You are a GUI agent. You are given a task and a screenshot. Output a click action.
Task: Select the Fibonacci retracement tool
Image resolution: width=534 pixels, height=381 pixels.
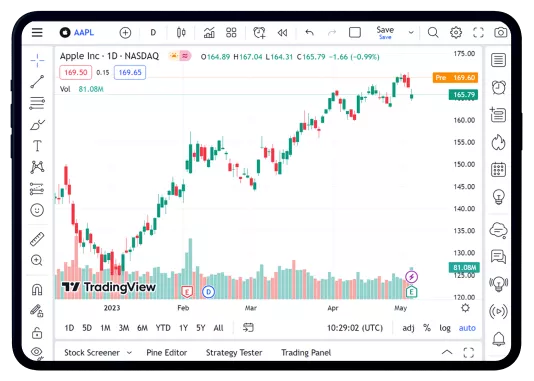point(37,103)
